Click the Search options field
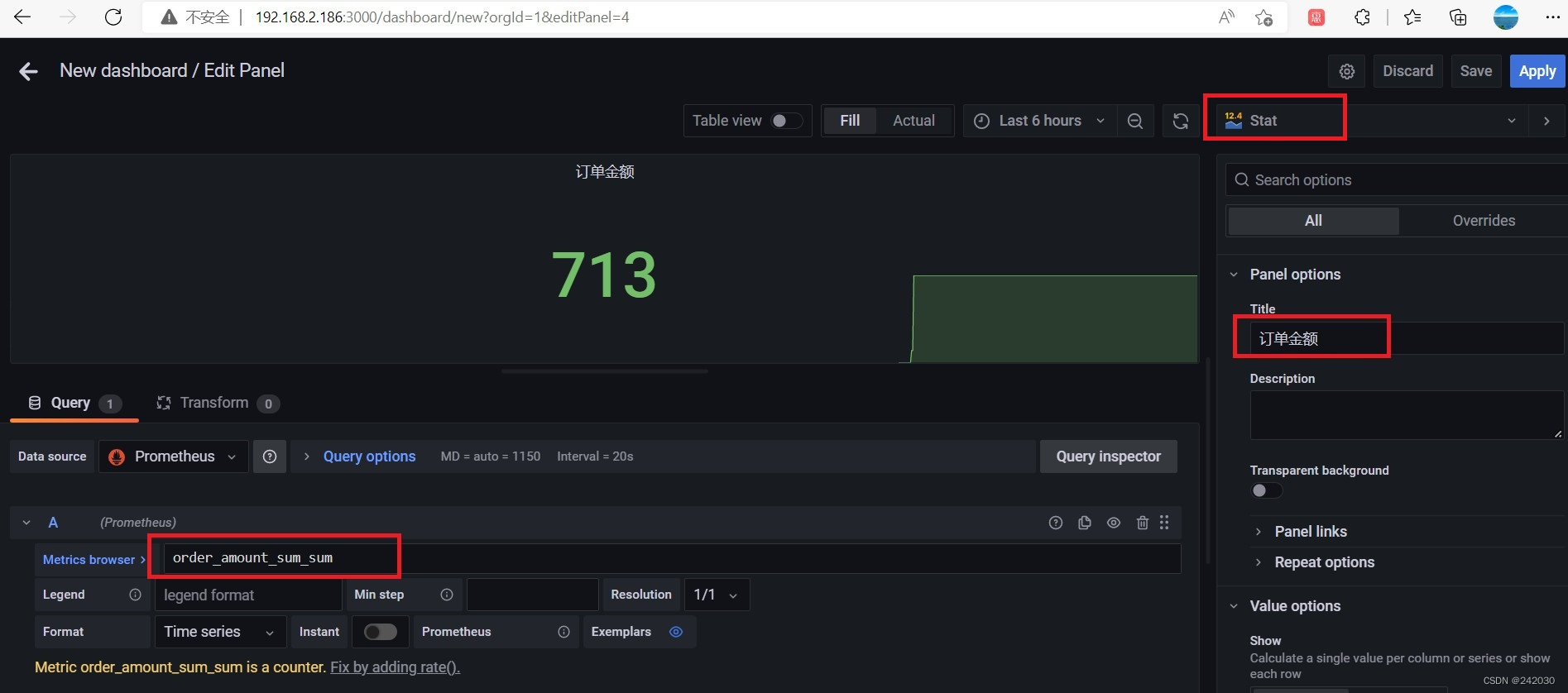This screenshot has width=1568, height=693. [x=1398, y=180]
